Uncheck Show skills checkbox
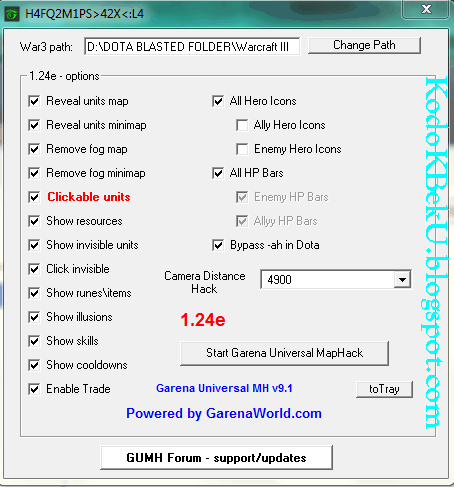The height and width of the screenshot is (489, 454). pyautogui.click(x=34, y=341)
